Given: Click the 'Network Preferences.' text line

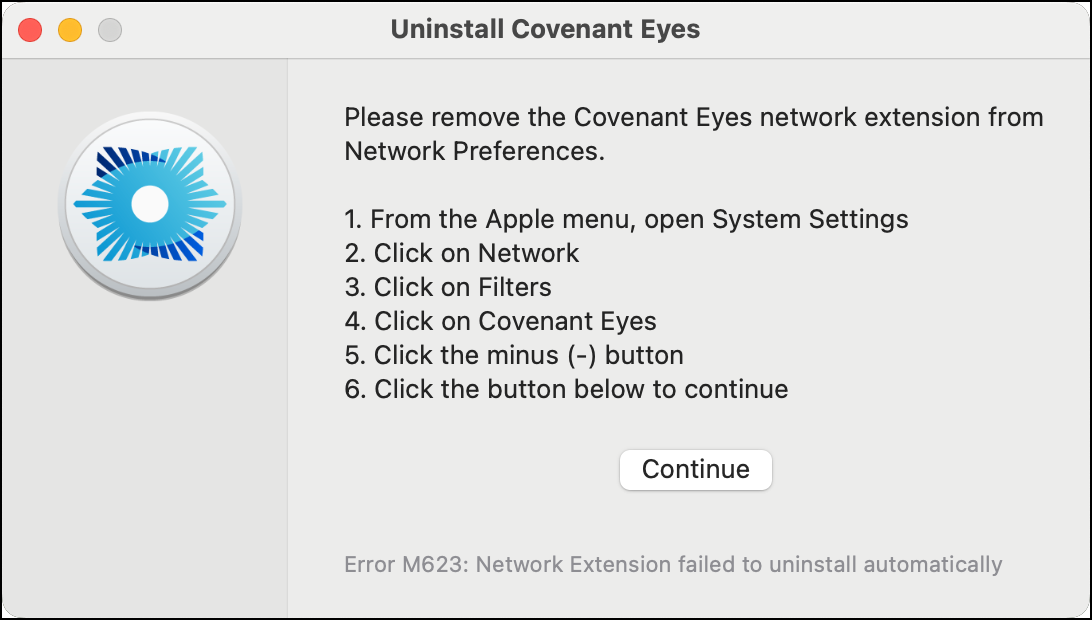Looking at the screenshot, I should pyautogui.click(x=474, y=151).
